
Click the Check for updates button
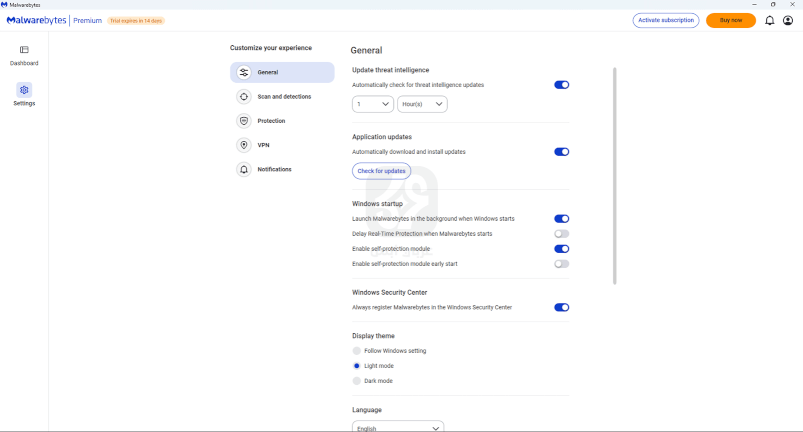click(381, 171)
